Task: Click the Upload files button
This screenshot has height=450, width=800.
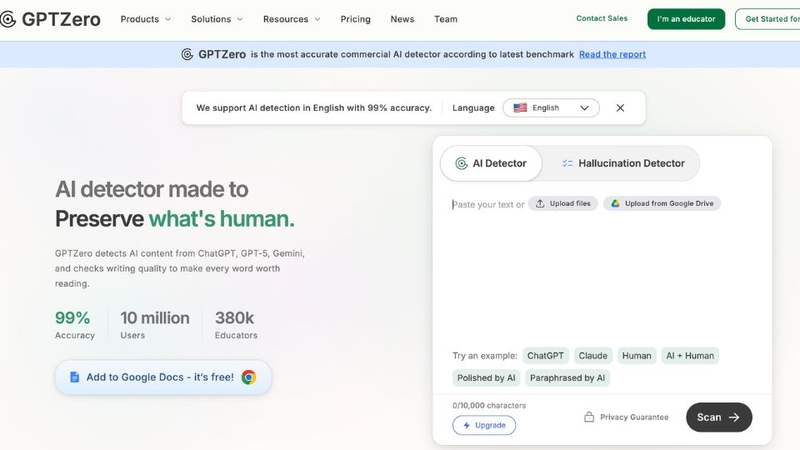Action: 563,204
